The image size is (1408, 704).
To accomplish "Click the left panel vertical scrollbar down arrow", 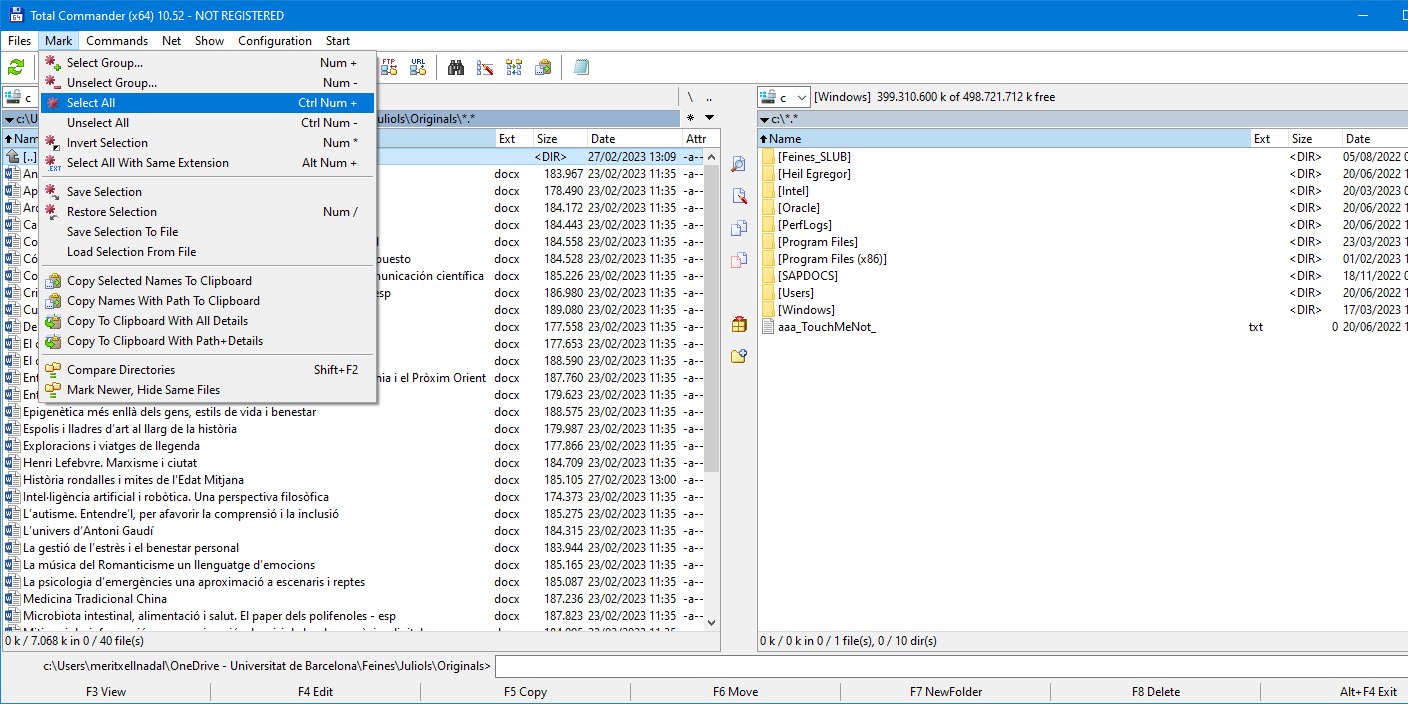I will click(712, 621).
